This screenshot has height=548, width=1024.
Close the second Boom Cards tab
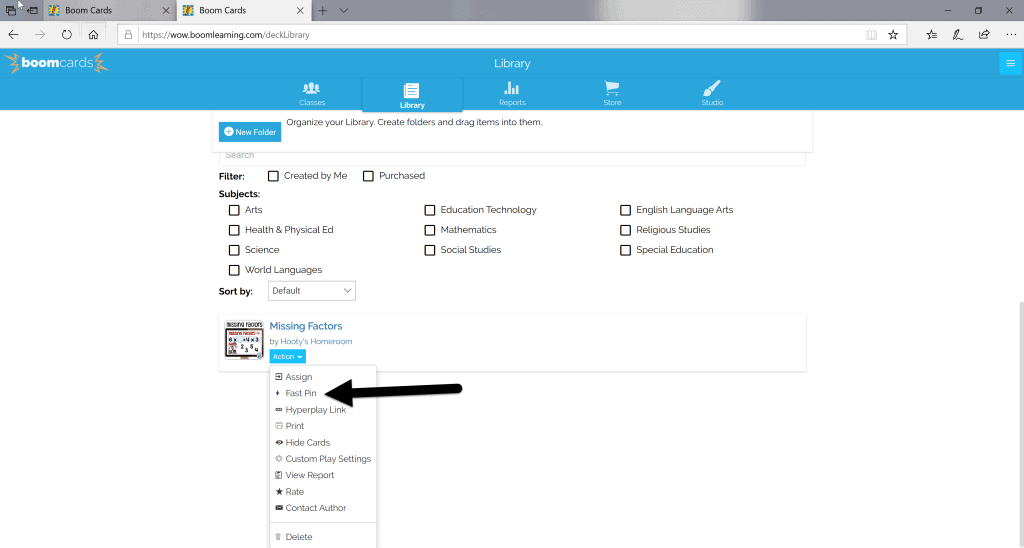(x=300, y=10)
